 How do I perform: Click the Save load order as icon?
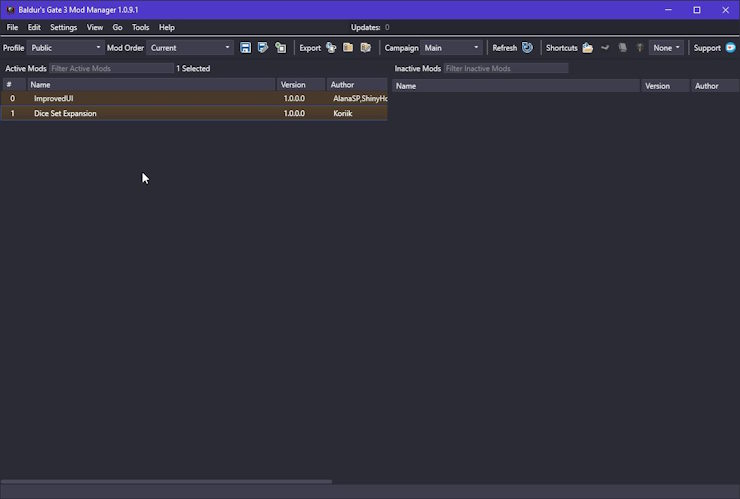(263, 48)
